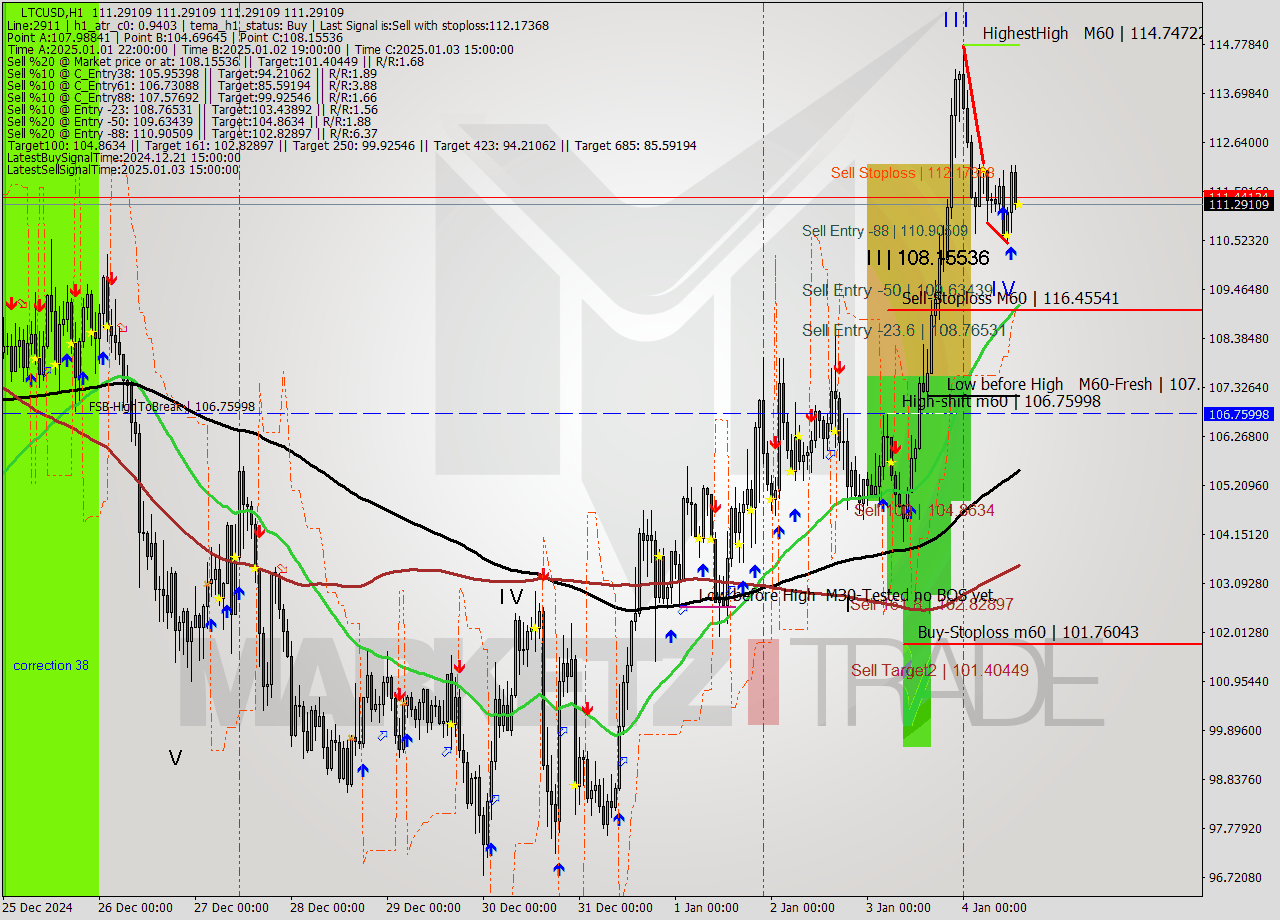
Task: Click the 'Sell Entry -50 | 109.63439' label
Action: click(x=897, y=290)
